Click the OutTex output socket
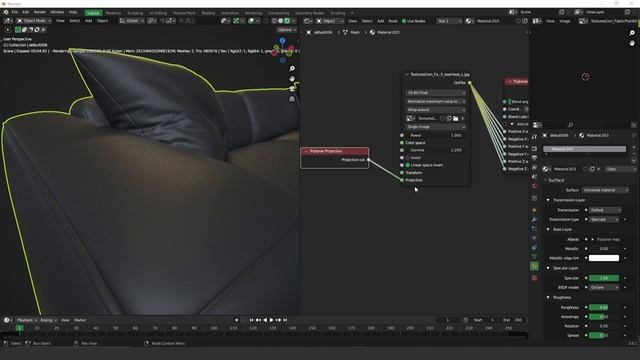Screen dimensions: 640x360 [x=469, y=83]
